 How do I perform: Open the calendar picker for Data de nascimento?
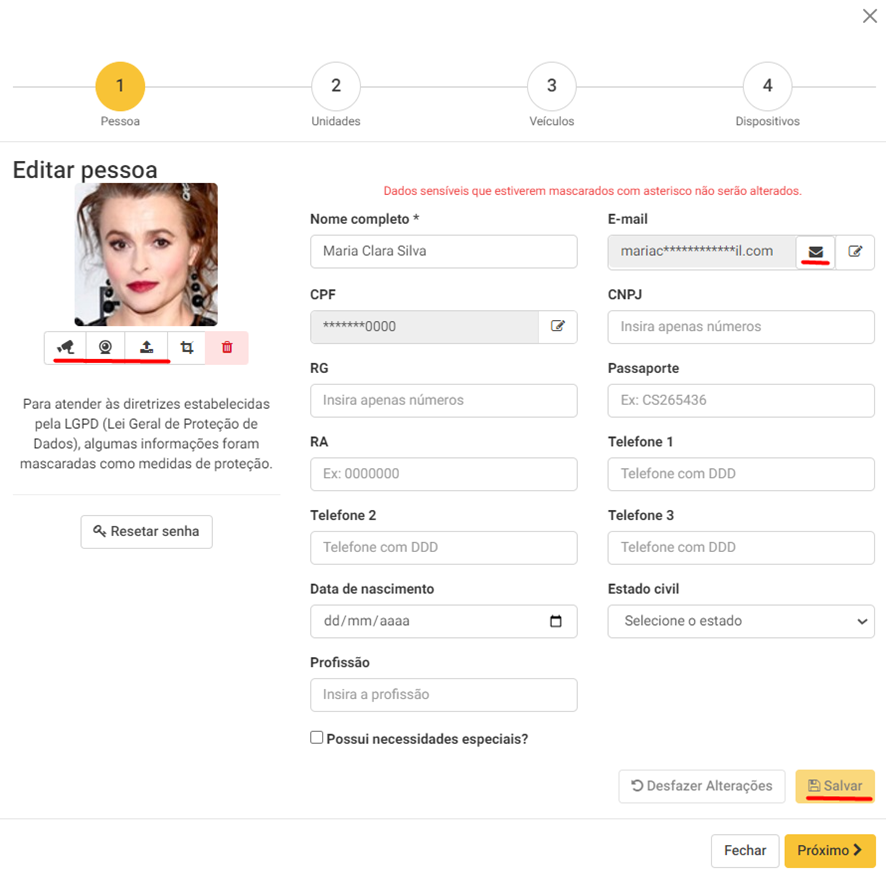(555, 621)
